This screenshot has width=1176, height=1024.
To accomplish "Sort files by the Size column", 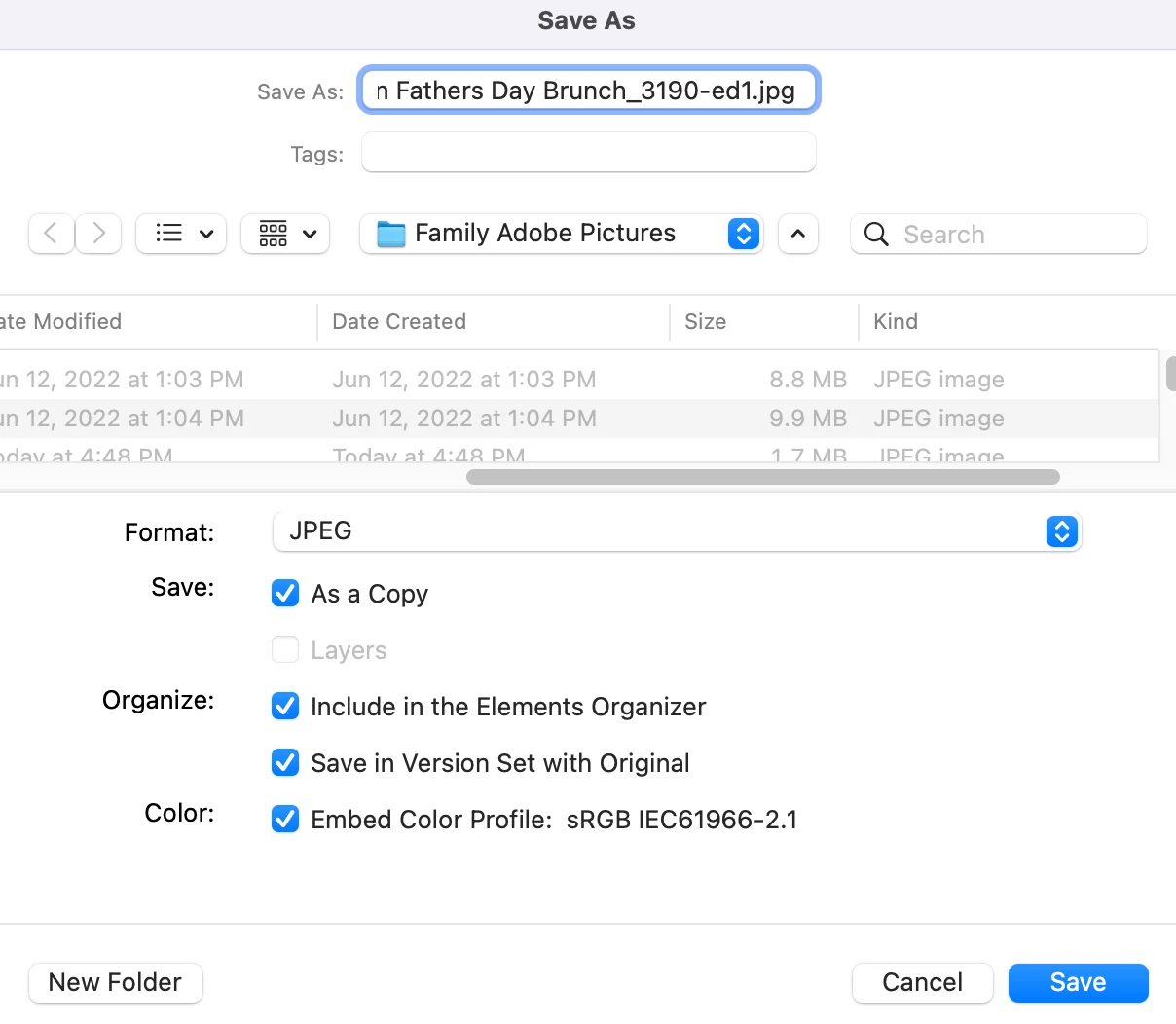I will click(x=706, y=322).
